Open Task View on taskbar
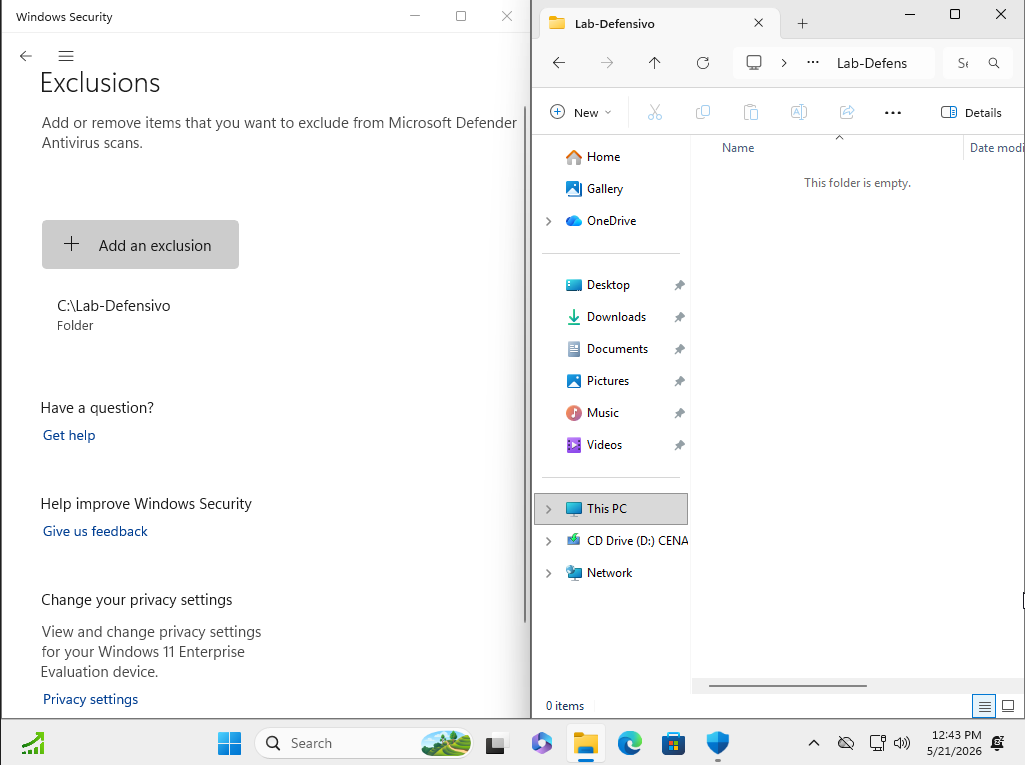 (x=497, y=743)
